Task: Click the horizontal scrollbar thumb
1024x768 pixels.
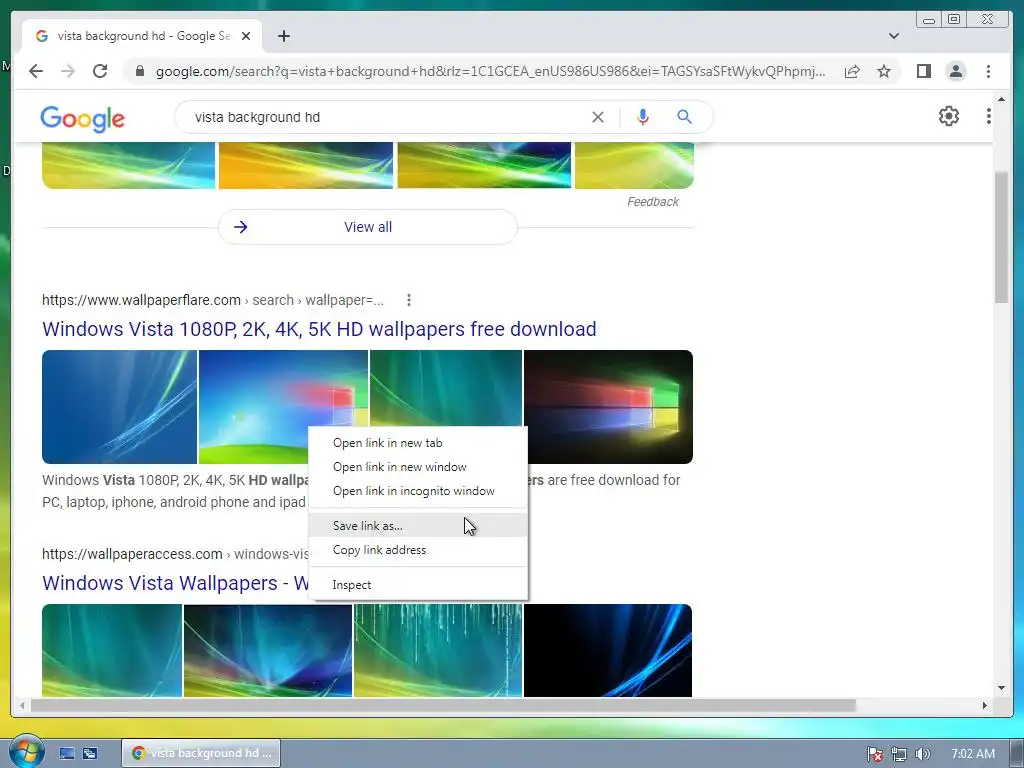Action: pos(443,705)
